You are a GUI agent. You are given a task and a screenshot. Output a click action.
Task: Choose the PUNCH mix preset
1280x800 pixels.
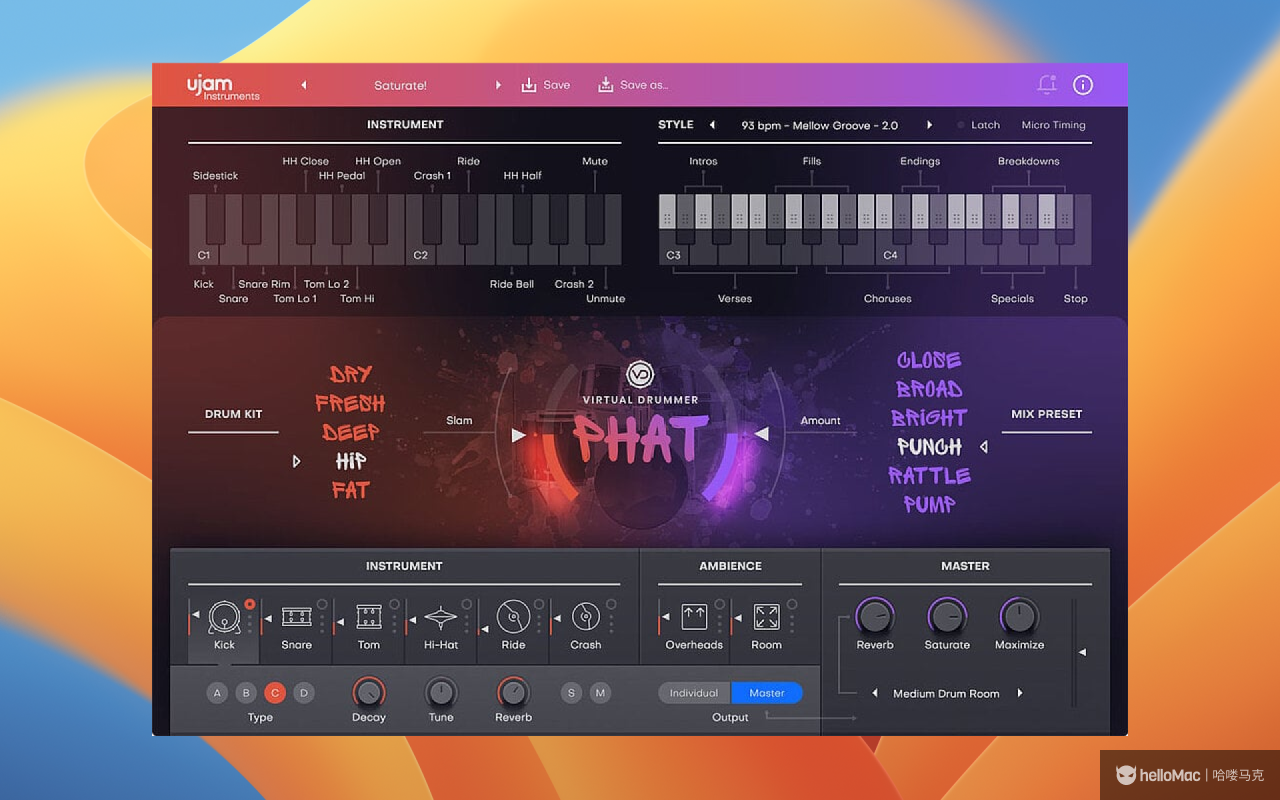pos(929,447)
